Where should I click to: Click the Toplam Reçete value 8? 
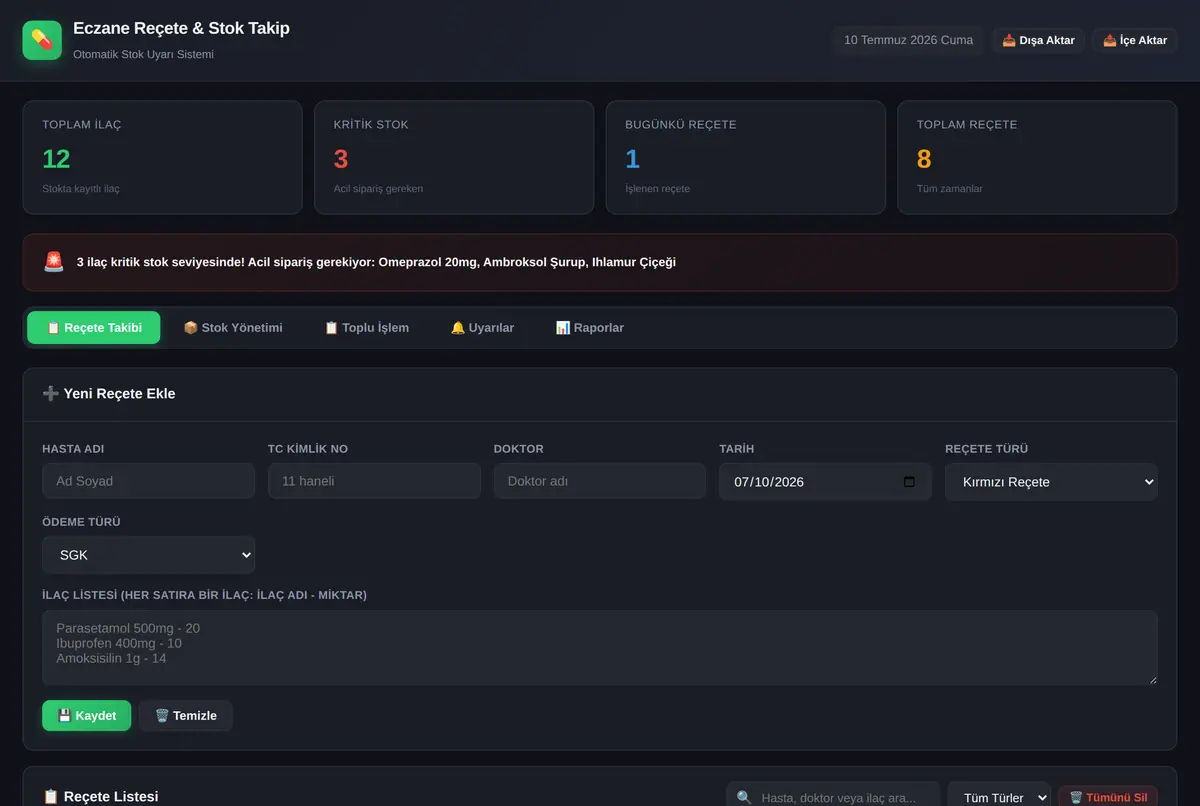924,159
